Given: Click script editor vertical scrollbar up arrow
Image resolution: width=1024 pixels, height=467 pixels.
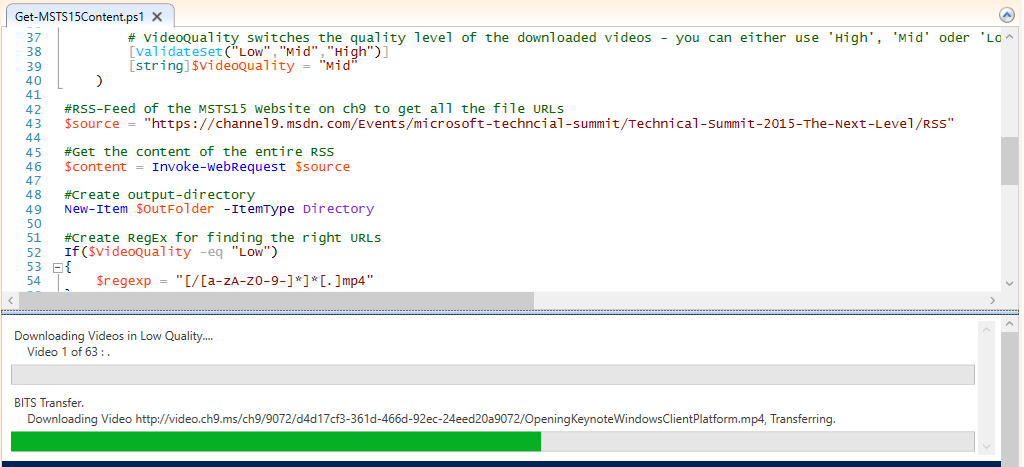Looking at the screenshot, I should (1009, 36).
